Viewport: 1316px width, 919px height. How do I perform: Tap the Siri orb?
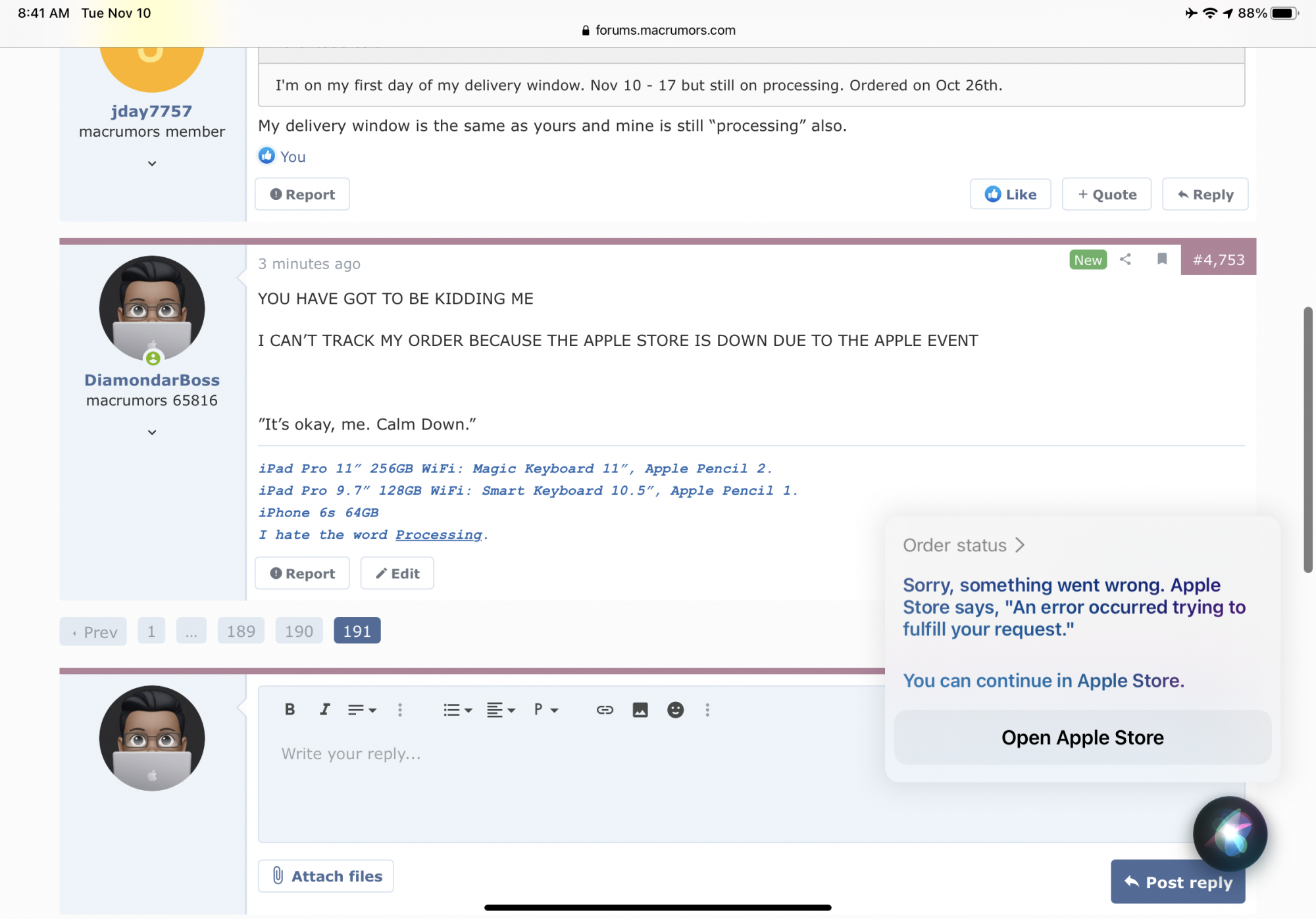click(1230, 833)
